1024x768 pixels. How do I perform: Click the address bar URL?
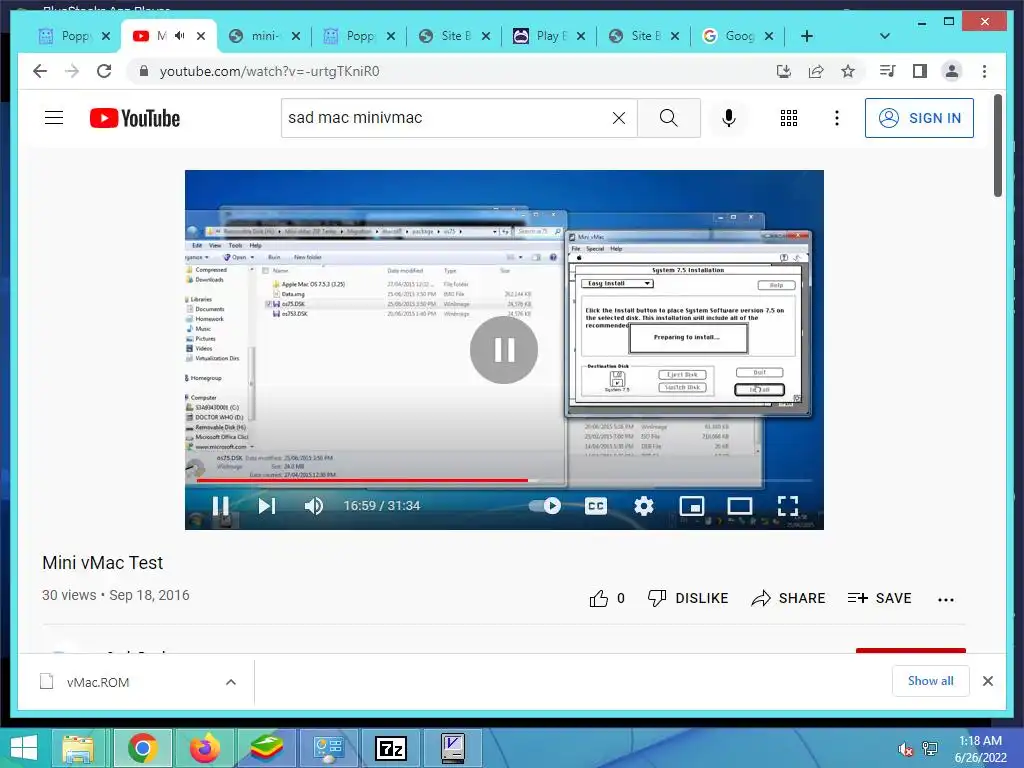tap(269, 71)
